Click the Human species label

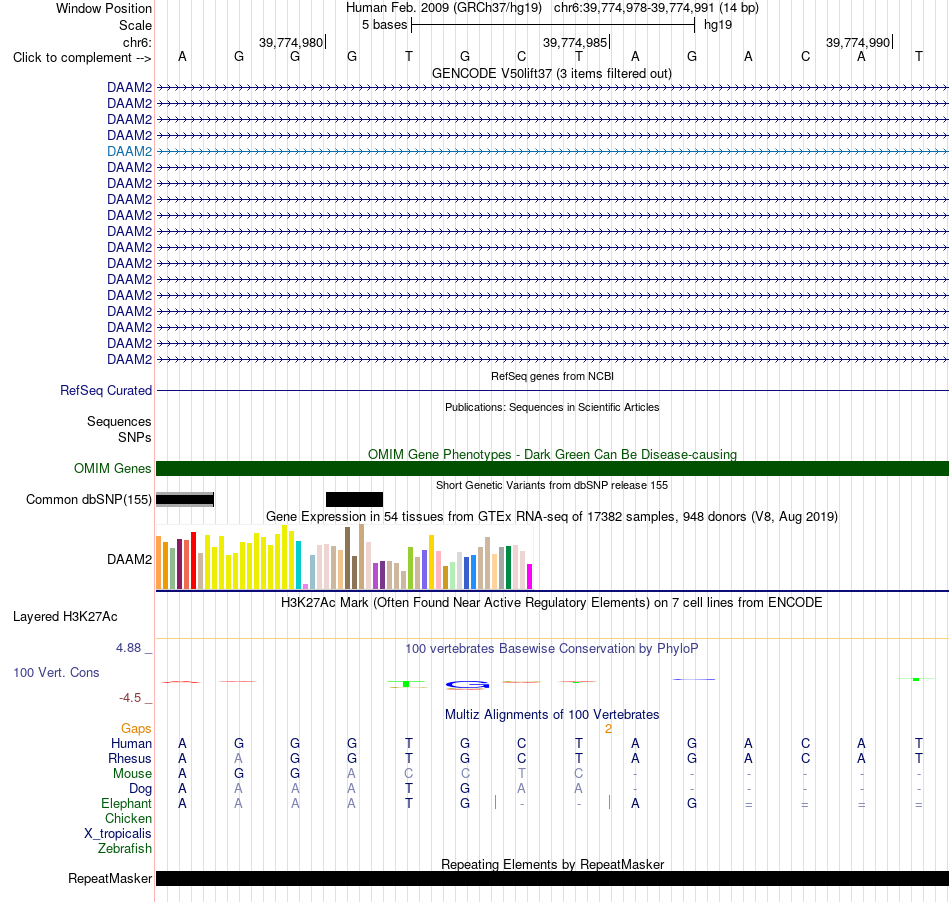131,744
